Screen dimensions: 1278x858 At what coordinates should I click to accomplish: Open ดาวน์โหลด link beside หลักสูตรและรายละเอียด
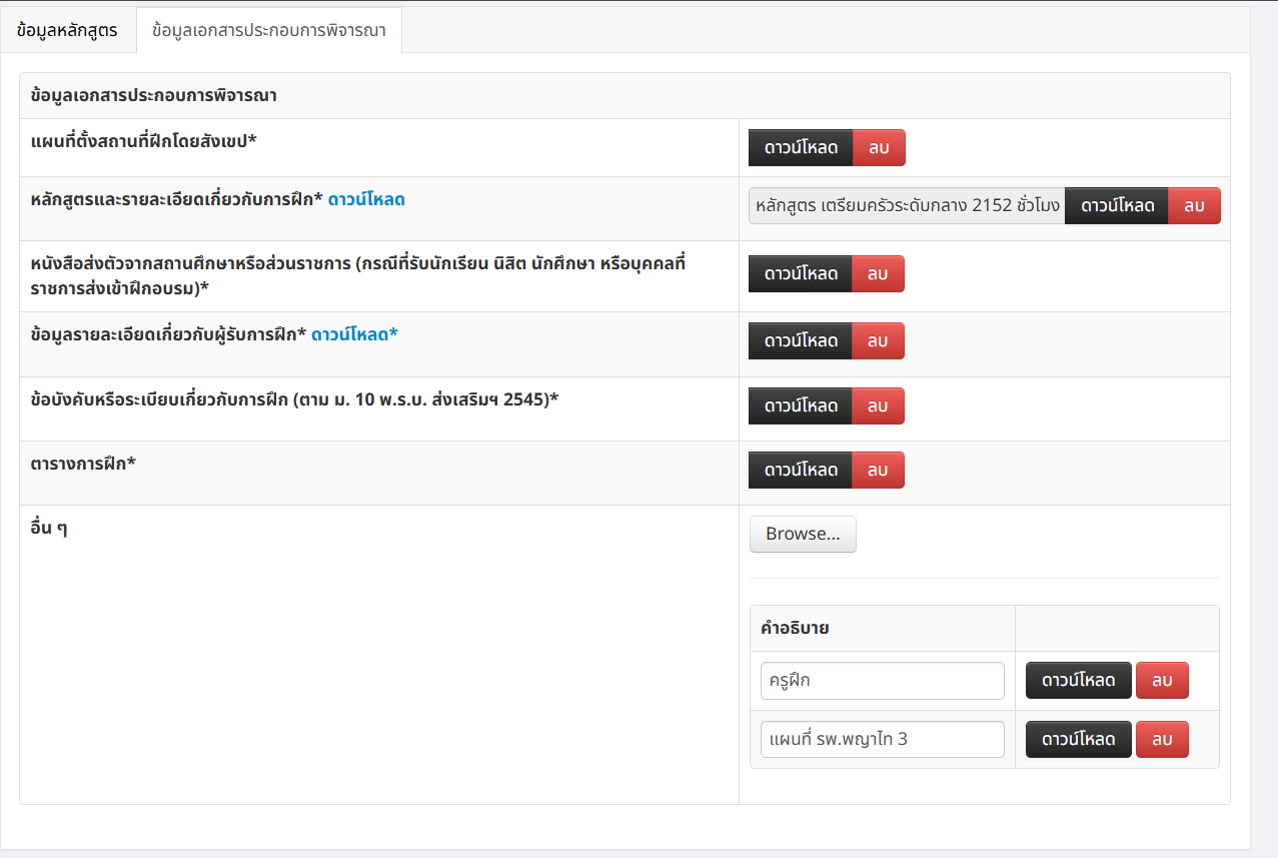[x=366, y=199]
